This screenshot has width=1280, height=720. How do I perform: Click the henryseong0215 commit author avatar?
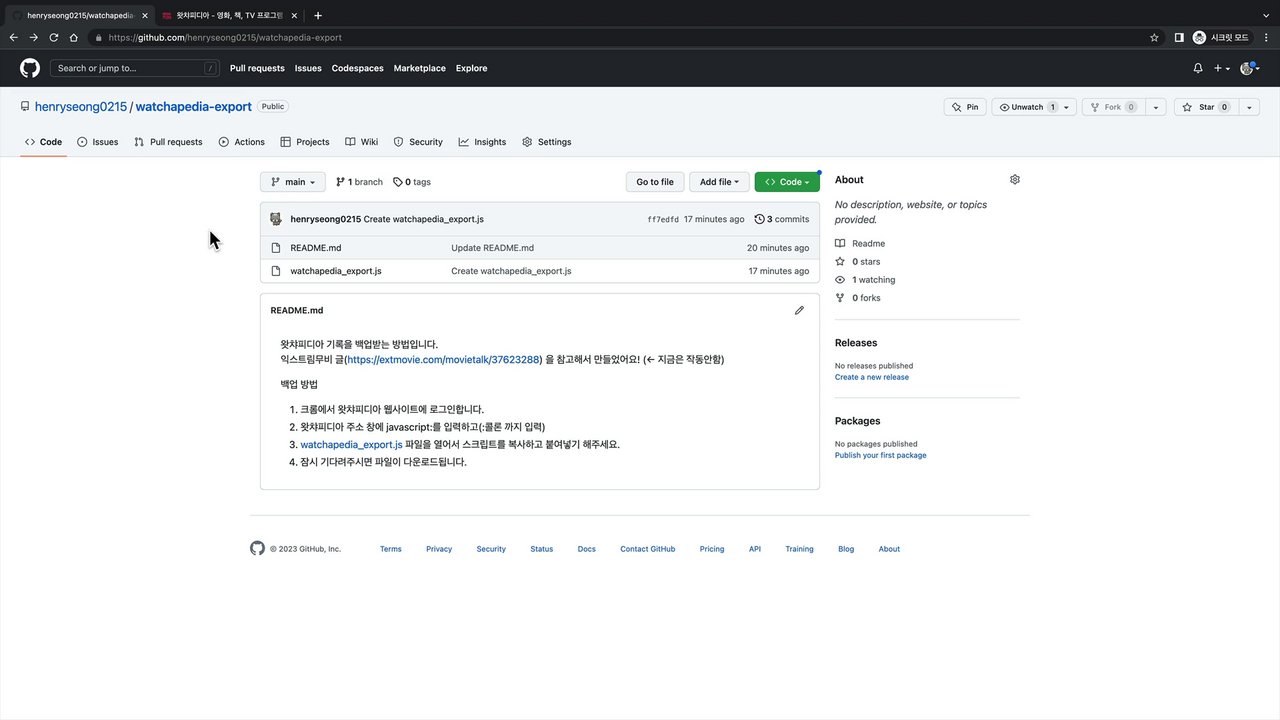point(276,219)
